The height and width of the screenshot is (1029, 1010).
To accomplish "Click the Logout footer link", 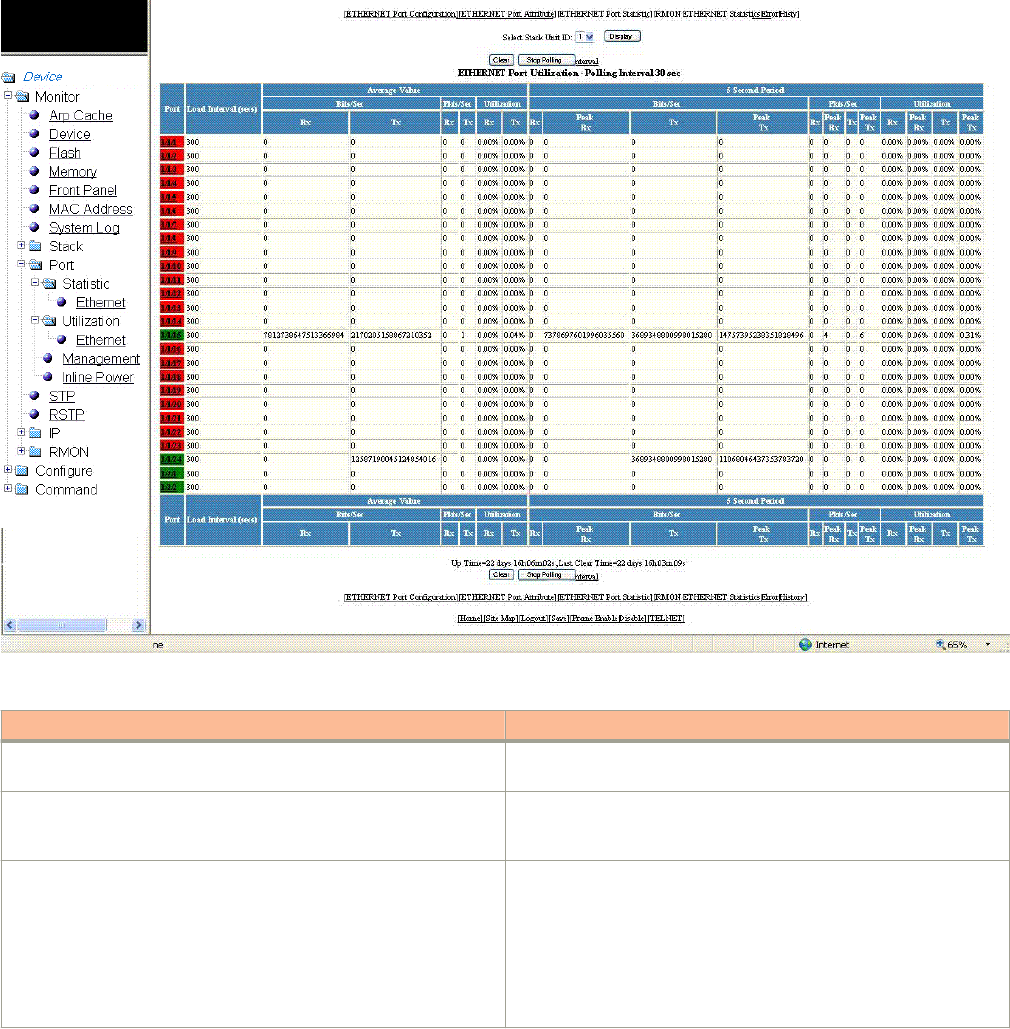I will pos(533,618).
